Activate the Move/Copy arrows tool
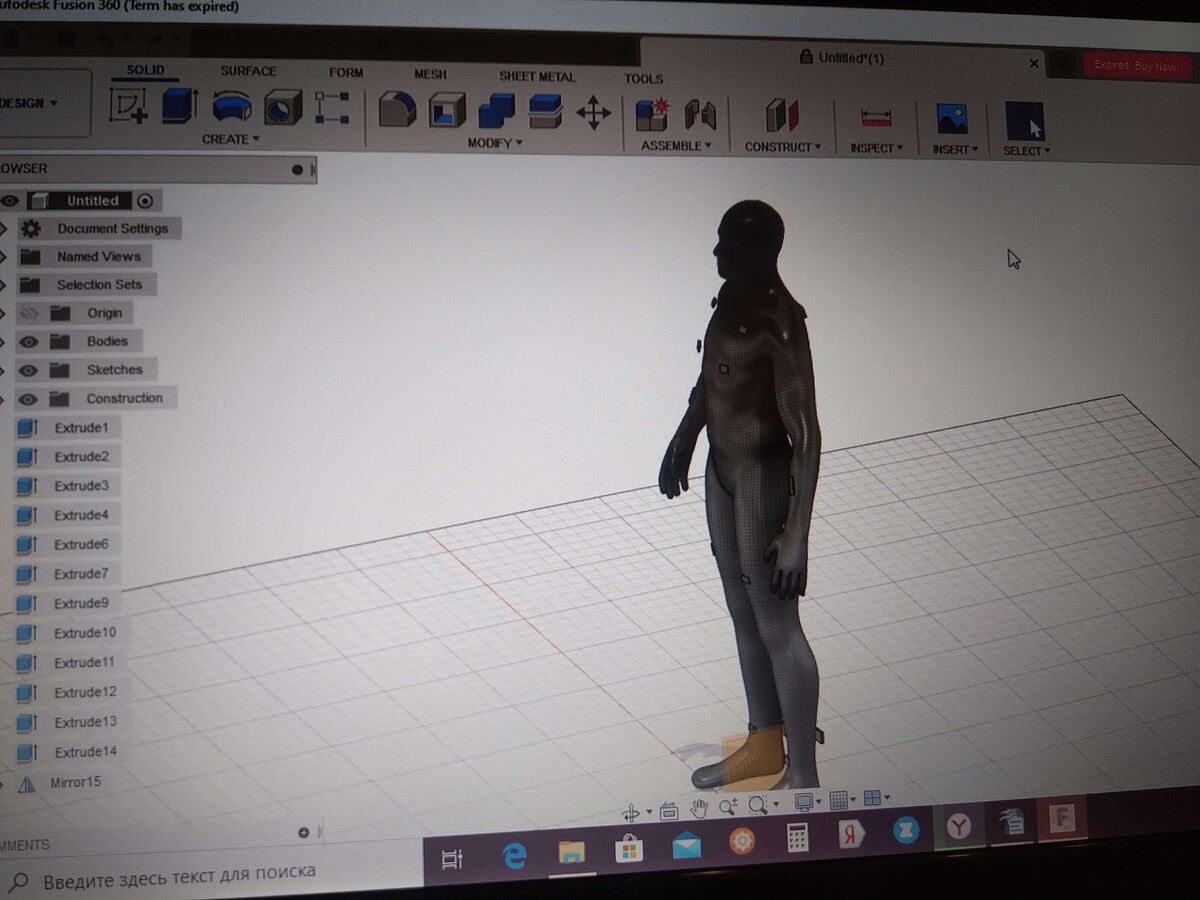 tap(593, 113)
